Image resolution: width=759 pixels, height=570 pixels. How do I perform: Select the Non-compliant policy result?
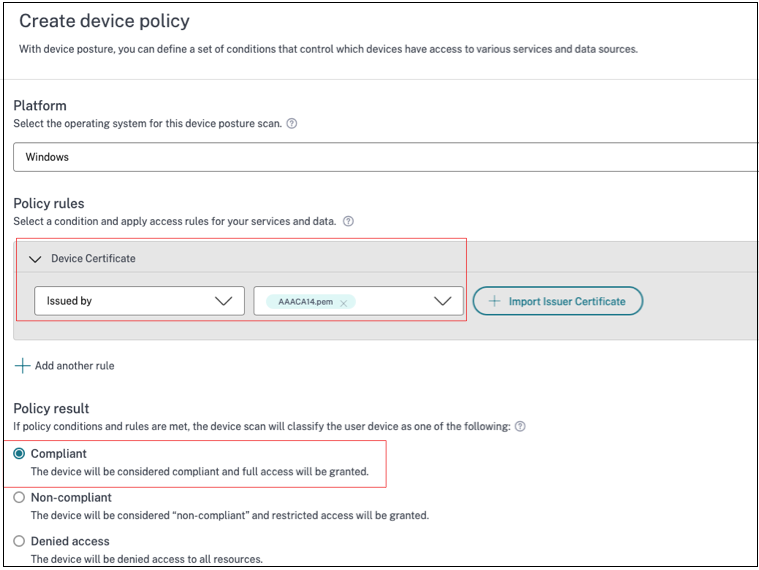(x=19, y=497)
